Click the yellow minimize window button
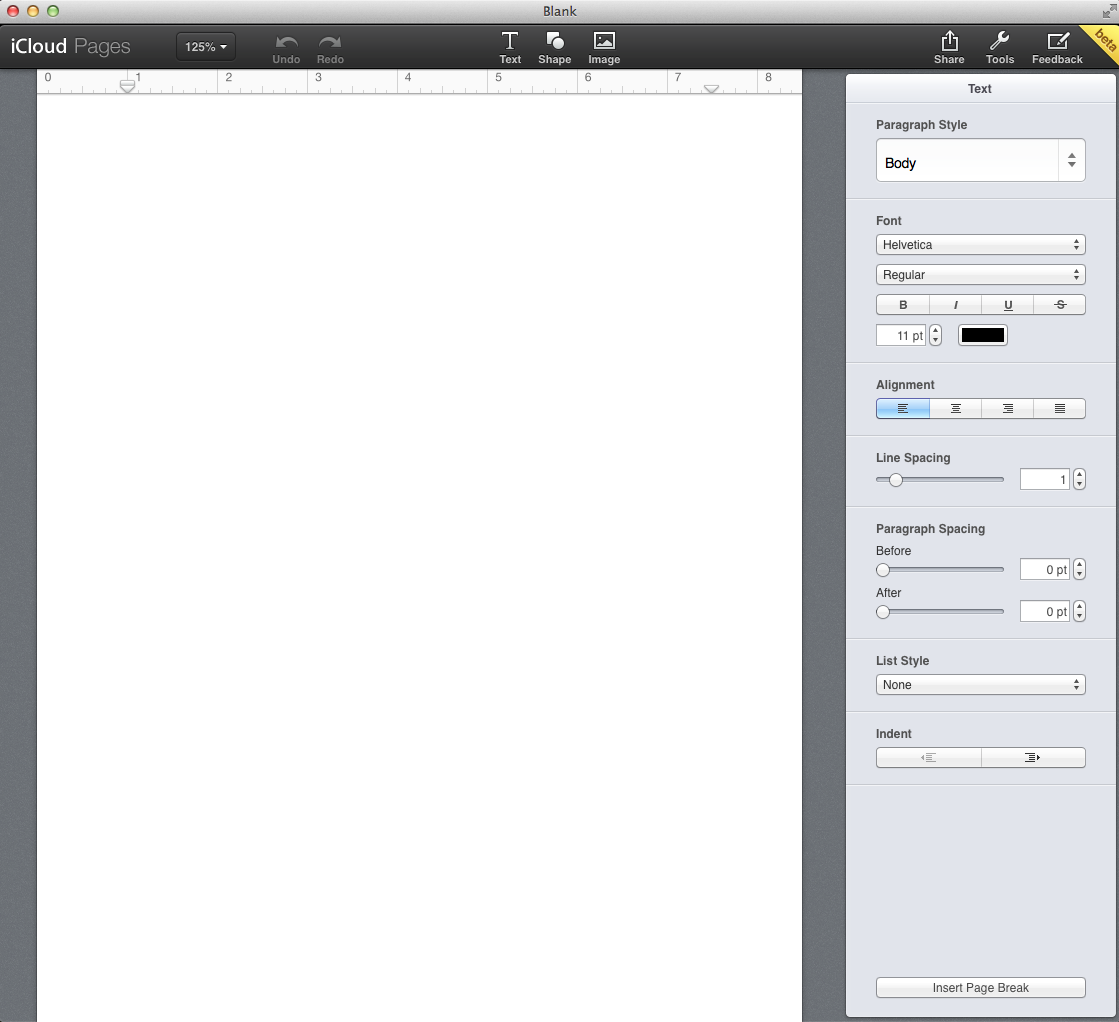The image size is (1119, 1022). [33, 11]
